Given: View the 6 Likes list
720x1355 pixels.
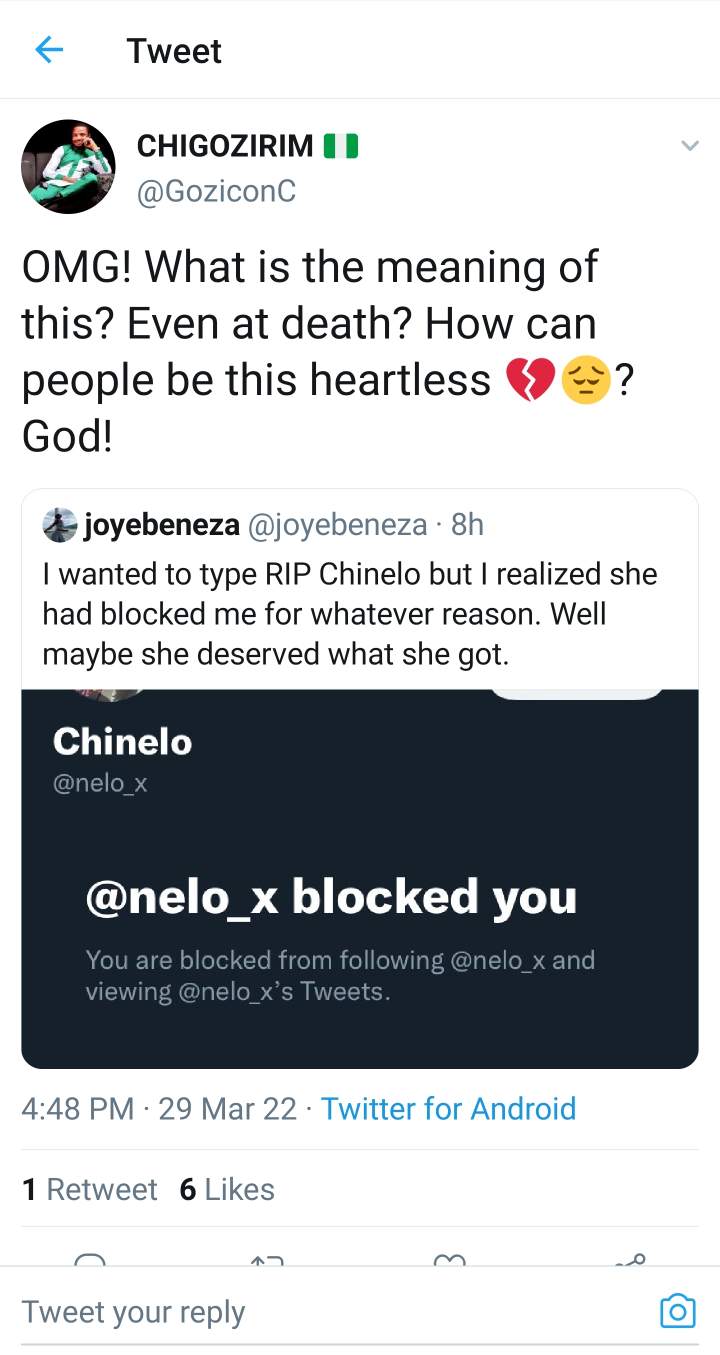Looking at the screenshot, I should point(227,1189).
